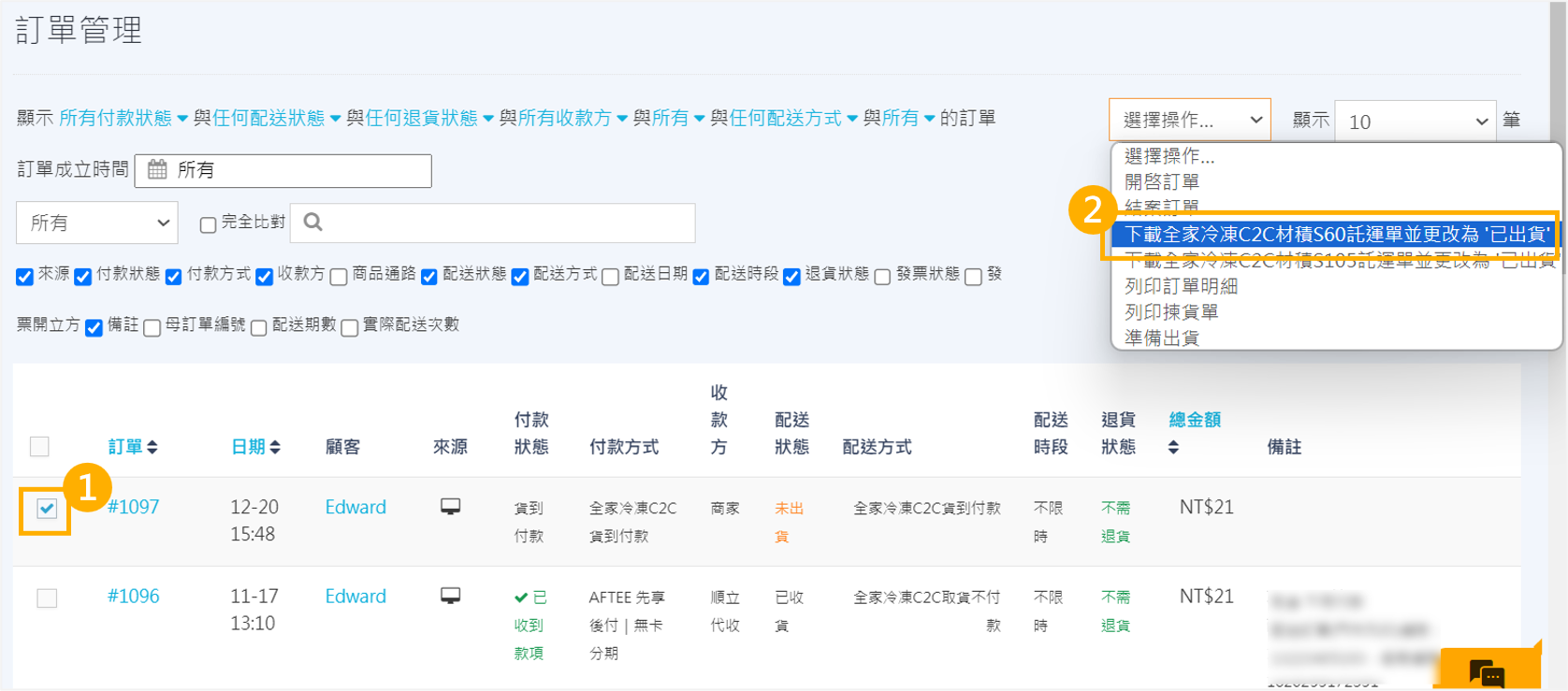The width and height of the screenshot is (1568, 691).
Task: Open order #1097 link
Action: pyautogui.click(x=133, y=507)
